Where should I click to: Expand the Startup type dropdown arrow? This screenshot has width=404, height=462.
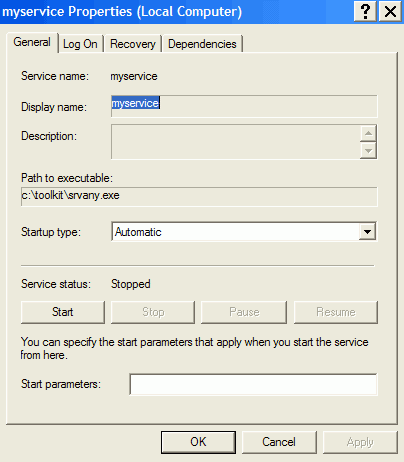click(367, 232)
